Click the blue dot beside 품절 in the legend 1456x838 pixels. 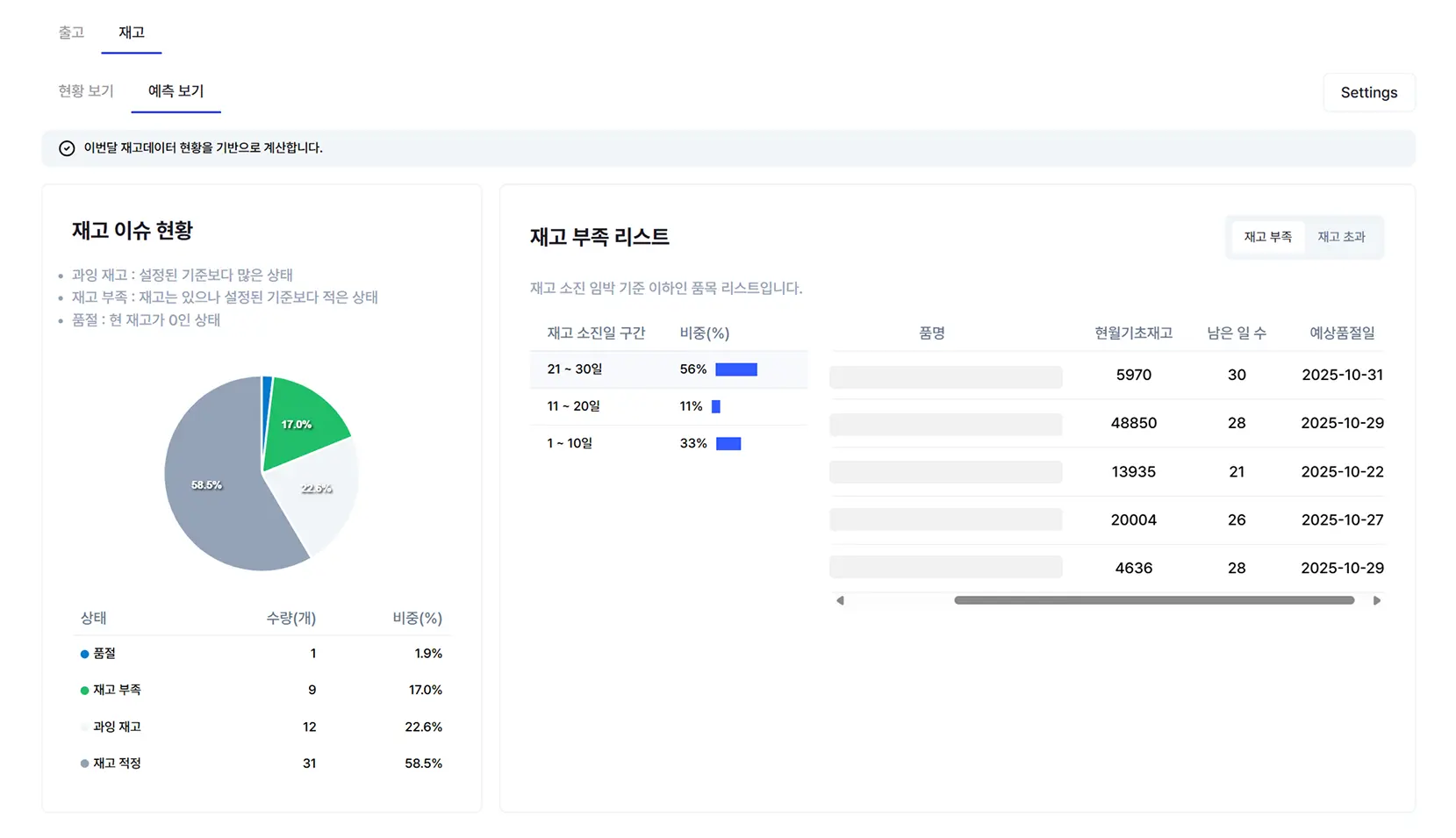pyautogui.click(x=83, y=653)
